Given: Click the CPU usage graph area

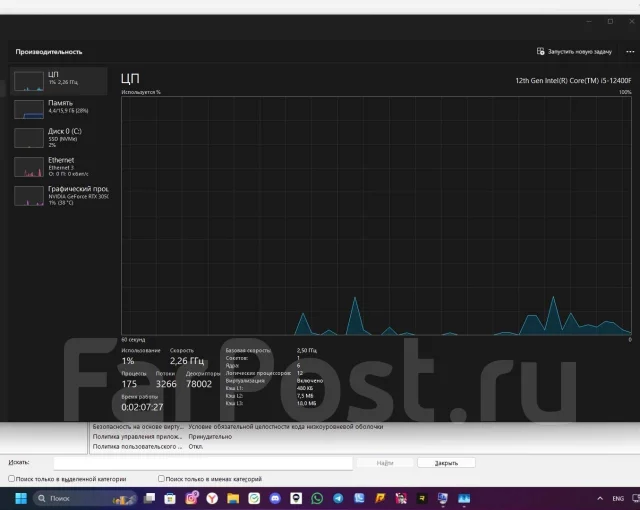Looking at the screenshot, I should tap(376, 216).
